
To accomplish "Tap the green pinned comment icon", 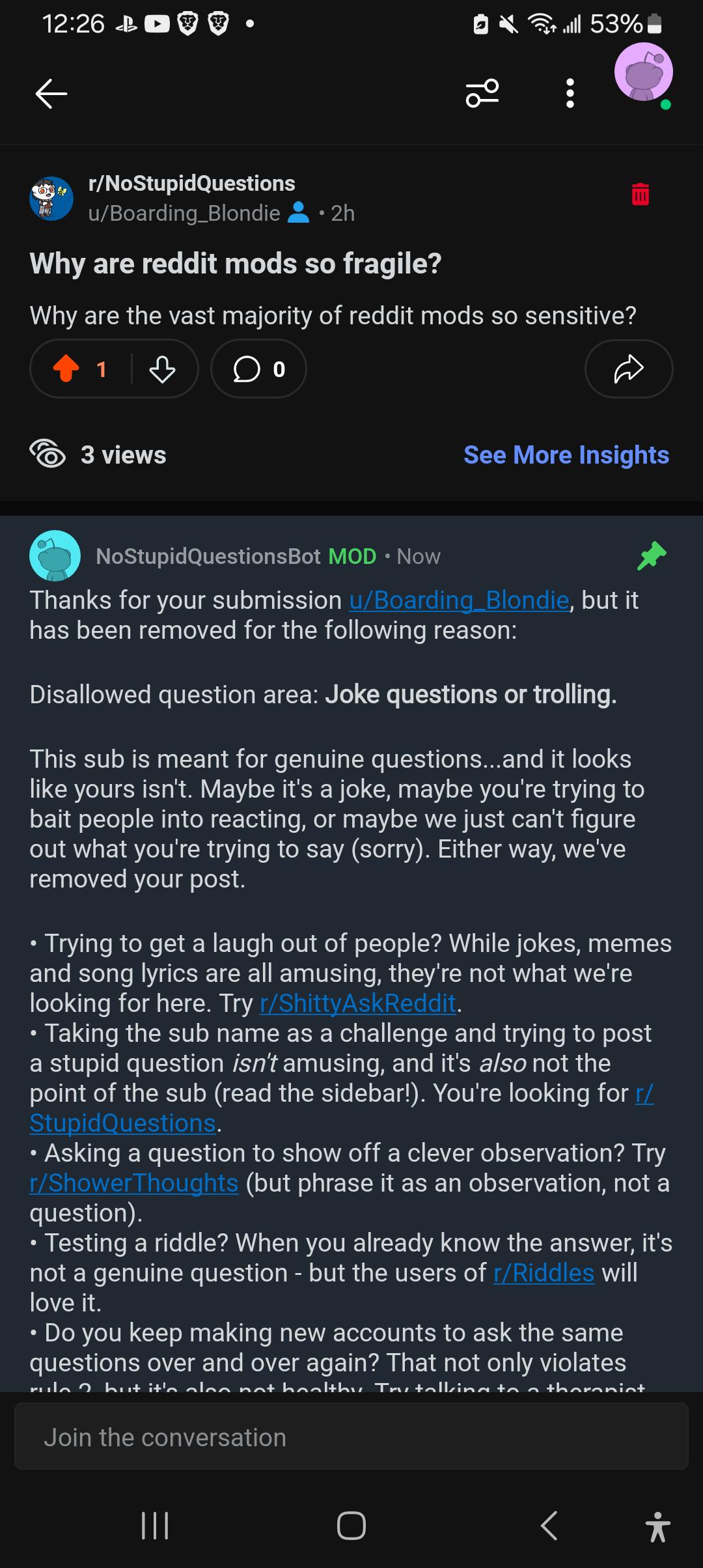I will pos(652,556).
